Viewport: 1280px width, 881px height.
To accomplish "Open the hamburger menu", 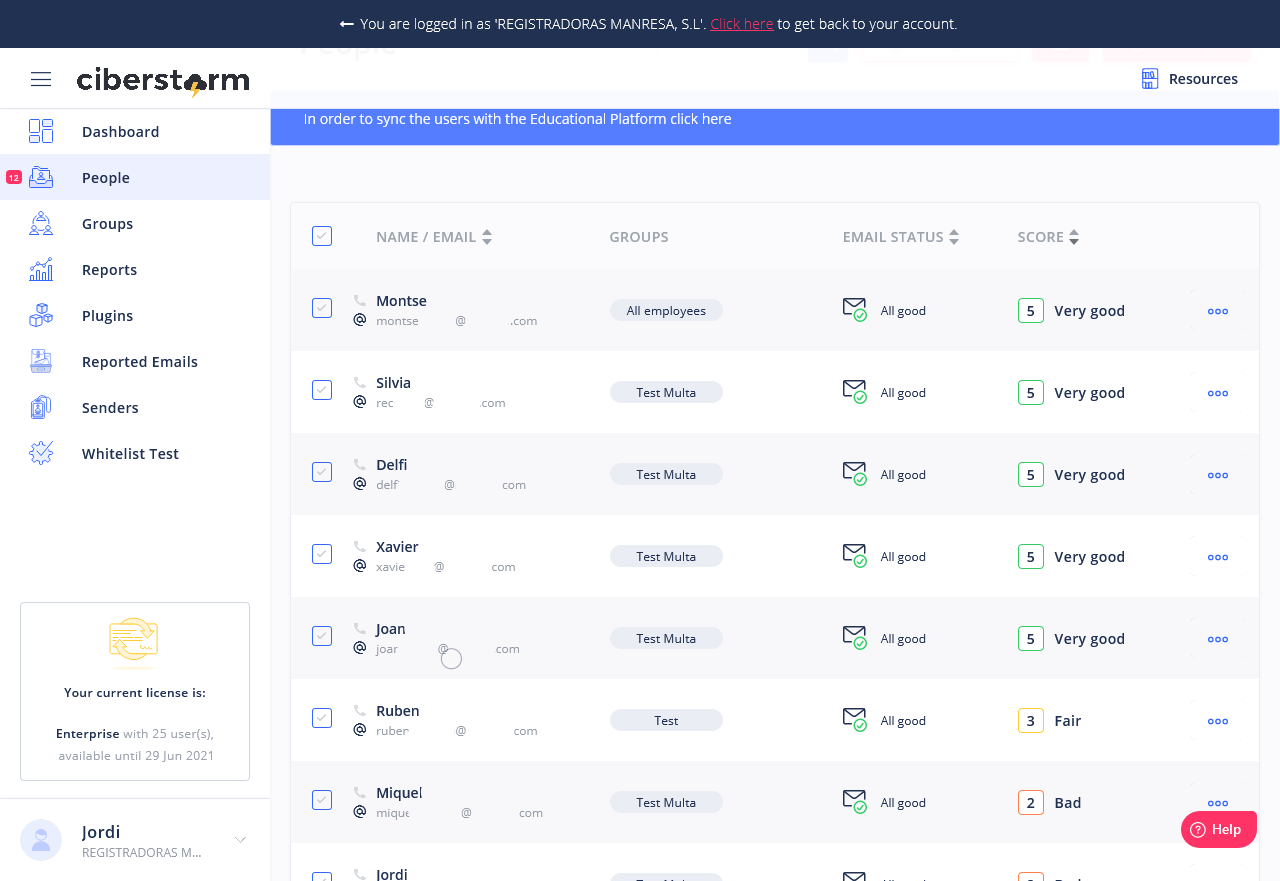I will point(41,79).
